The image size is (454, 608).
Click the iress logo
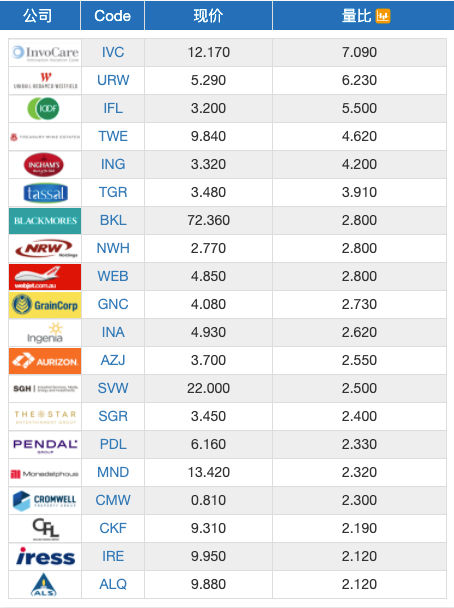pyautogui.click(x=45, y=556)
